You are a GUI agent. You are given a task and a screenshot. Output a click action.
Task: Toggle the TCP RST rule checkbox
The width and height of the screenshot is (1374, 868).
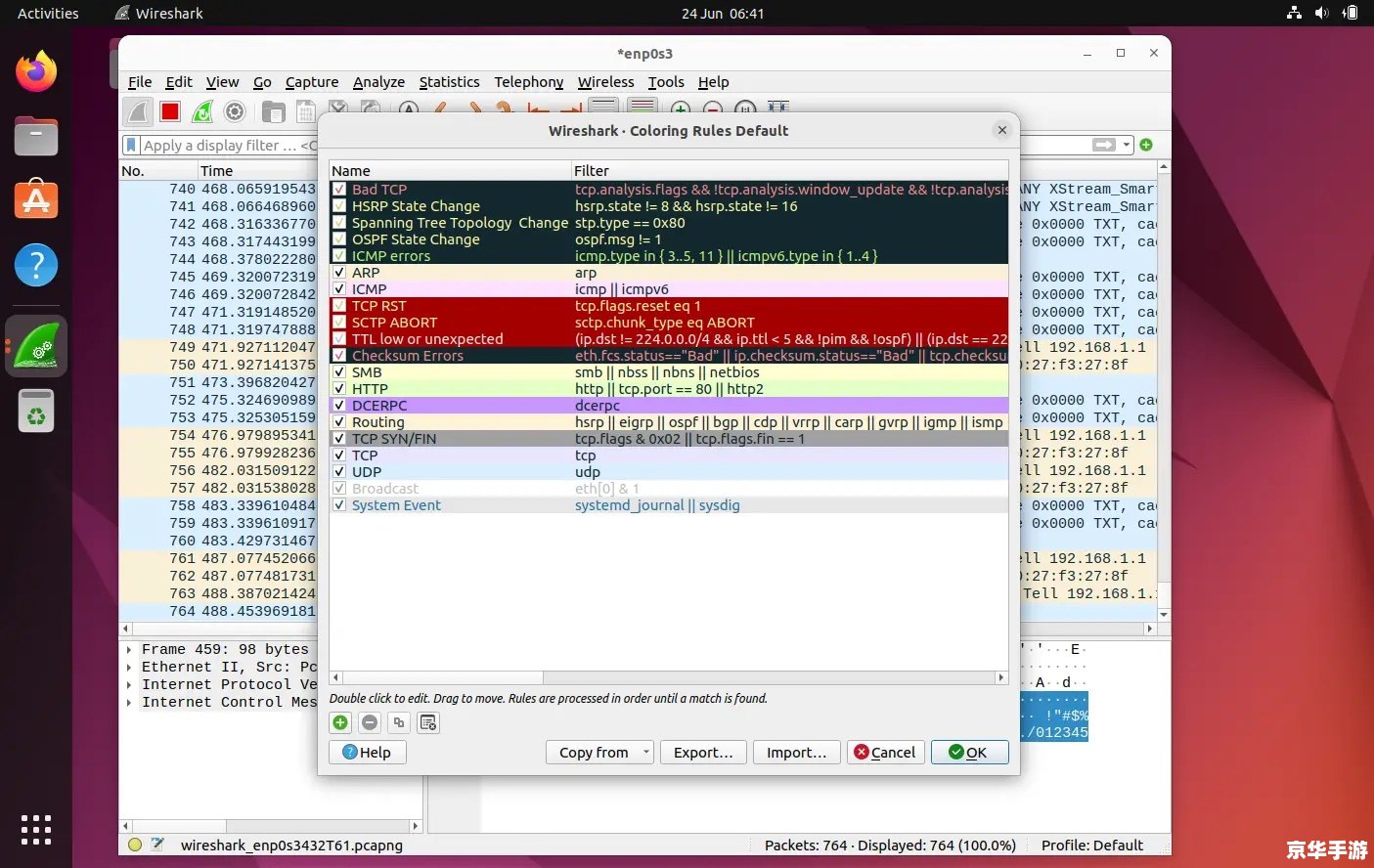click(339, 306)
